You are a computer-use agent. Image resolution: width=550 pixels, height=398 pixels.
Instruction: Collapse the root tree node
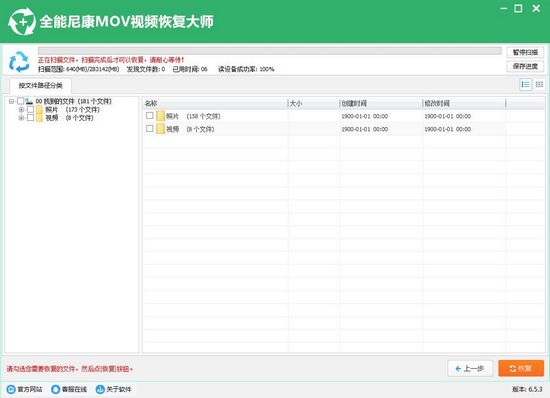coord(12,101)
